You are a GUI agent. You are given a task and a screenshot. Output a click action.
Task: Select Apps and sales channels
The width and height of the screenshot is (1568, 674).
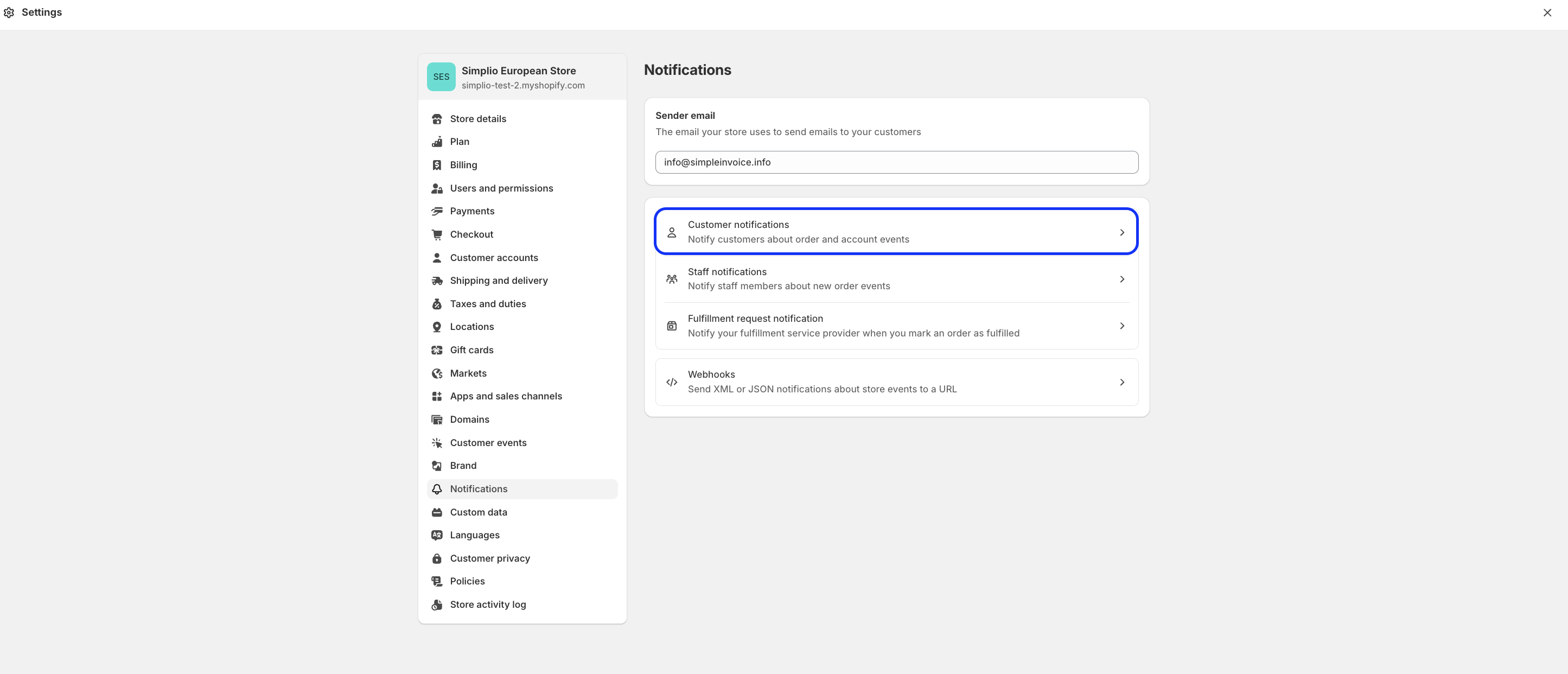tap(505, 396)
